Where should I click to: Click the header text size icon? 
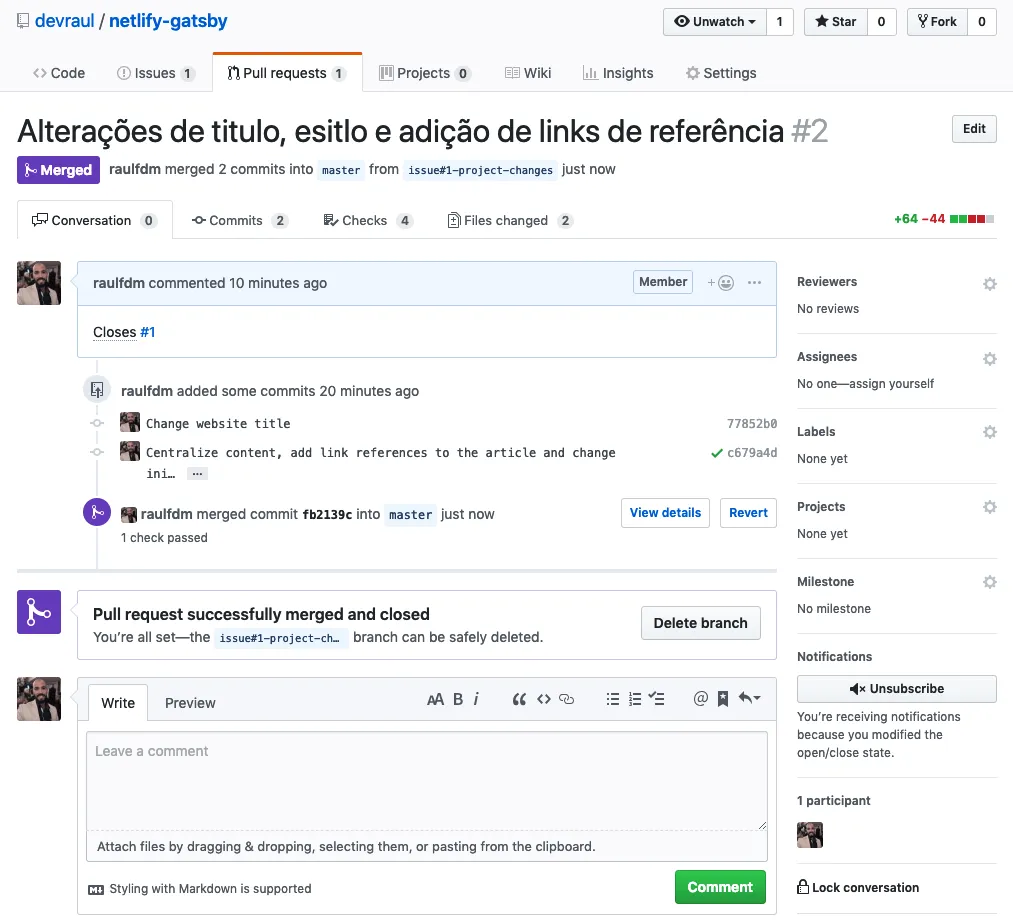tap(435, 699)
